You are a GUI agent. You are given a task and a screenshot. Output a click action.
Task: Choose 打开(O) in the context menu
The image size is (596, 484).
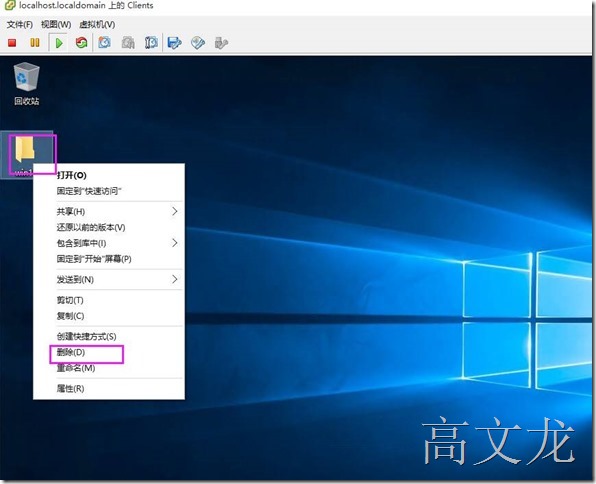click(x=109, y=175)
